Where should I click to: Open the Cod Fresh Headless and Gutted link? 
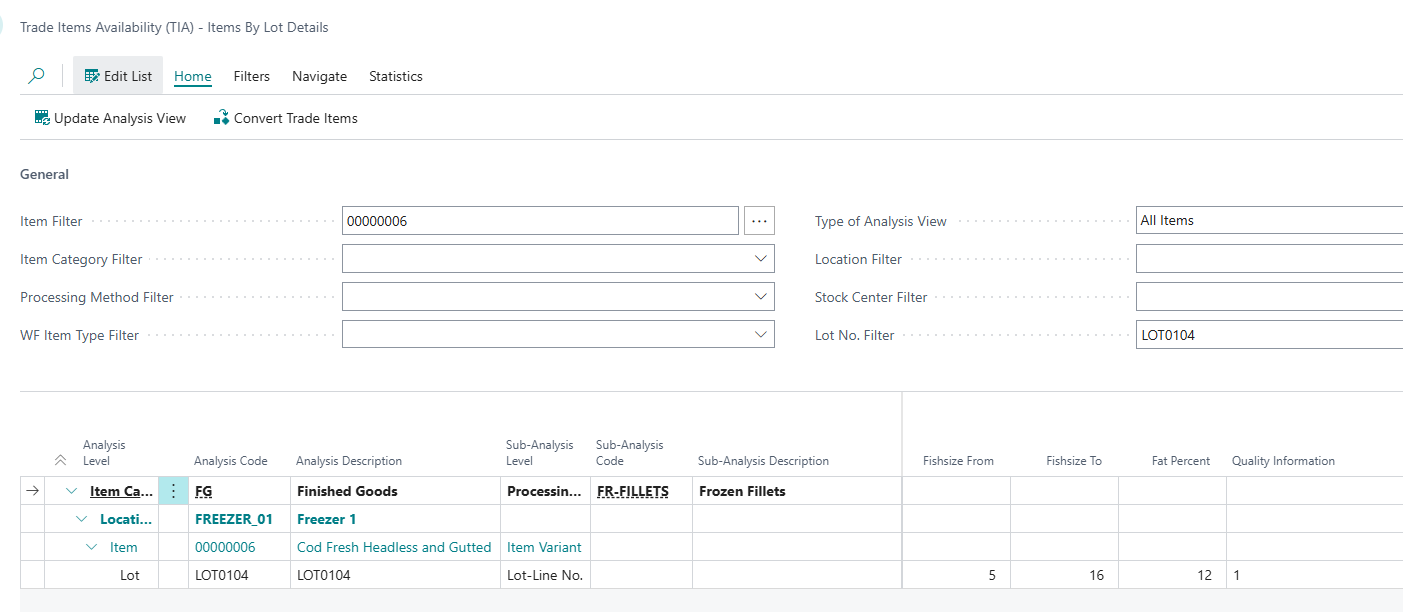click(x=394, y=547)
